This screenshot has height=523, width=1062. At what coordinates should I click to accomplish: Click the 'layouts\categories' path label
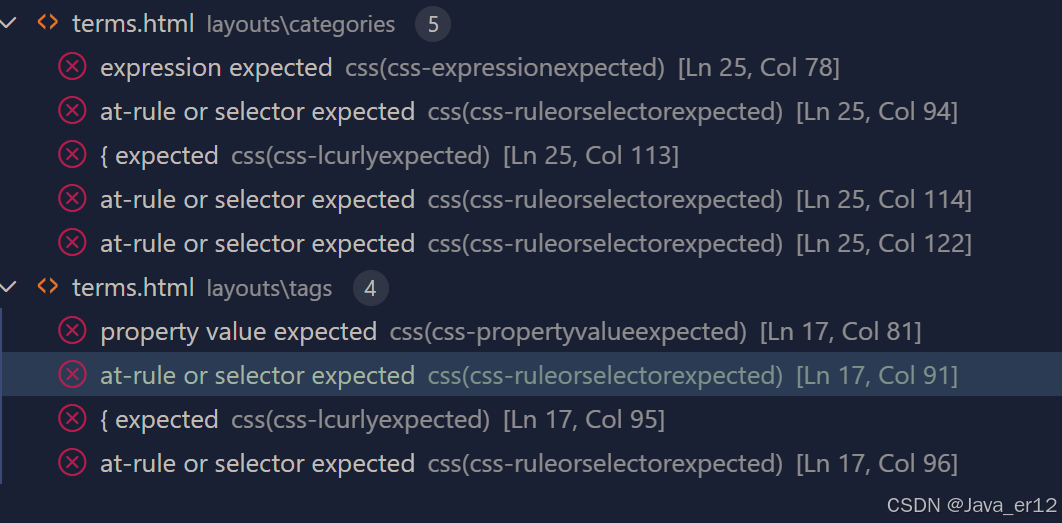300,25
